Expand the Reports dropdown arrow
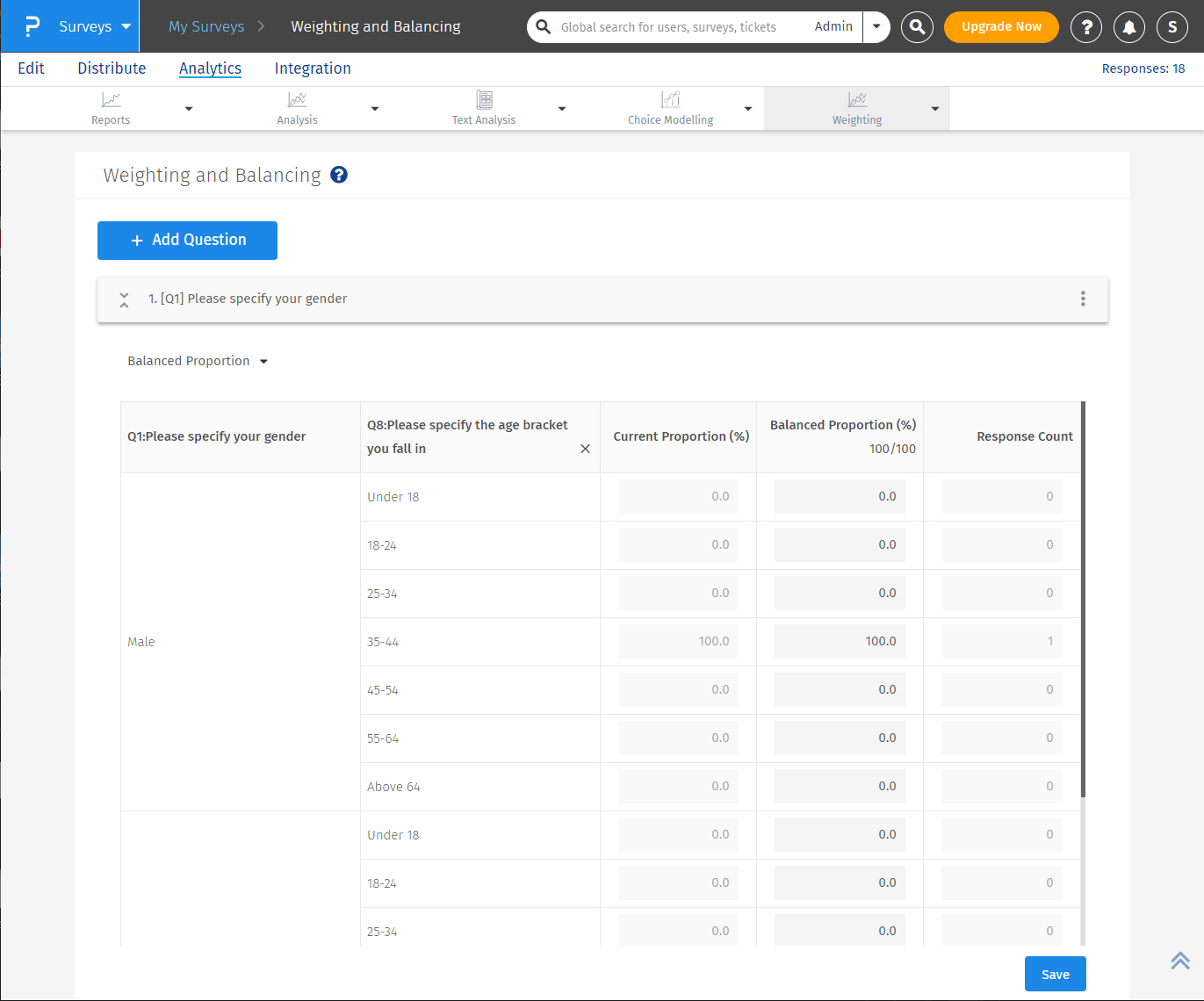The width and height of the screenshot is (1204, 1001). tap(189, 109)
